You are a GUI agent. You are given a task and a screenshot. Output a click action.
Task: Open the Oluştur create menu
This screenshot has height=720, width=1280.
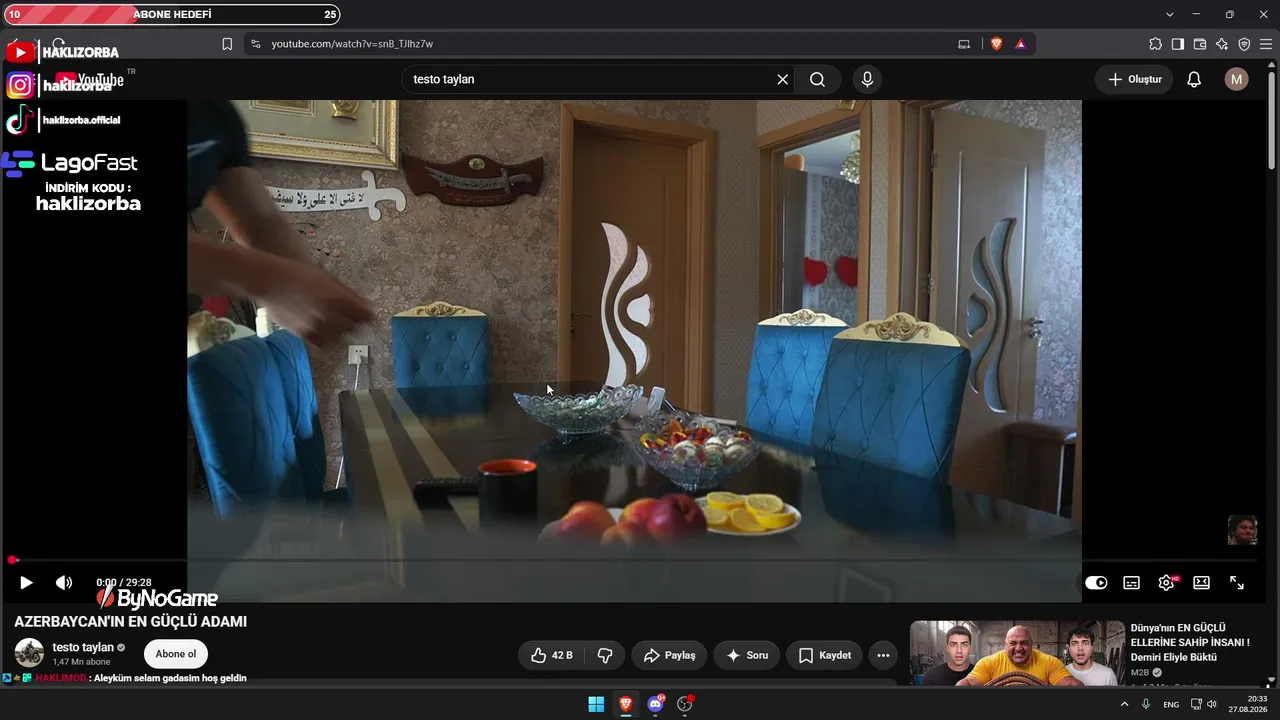[1135, 79]
